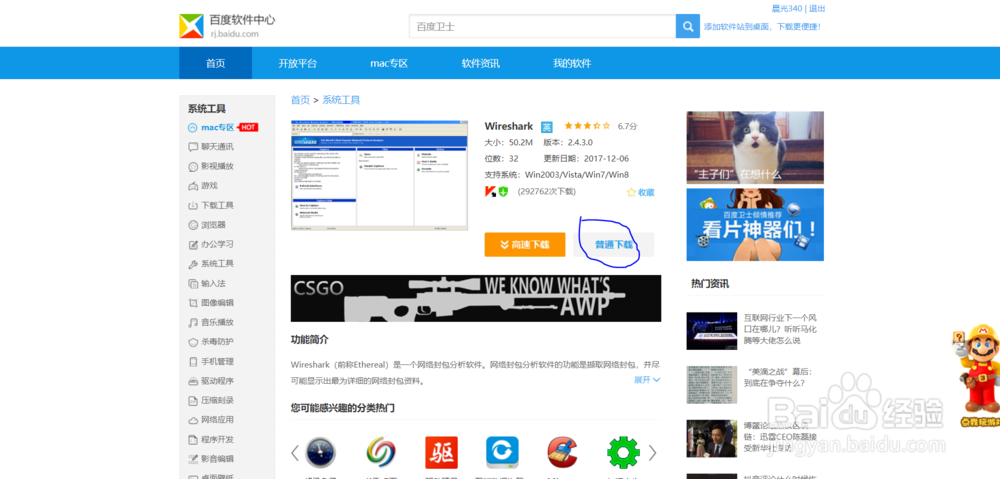Click 添加软件站到桌面 link
The height and width of the screenshot is (479, 1000).
(x=762, y=27)
